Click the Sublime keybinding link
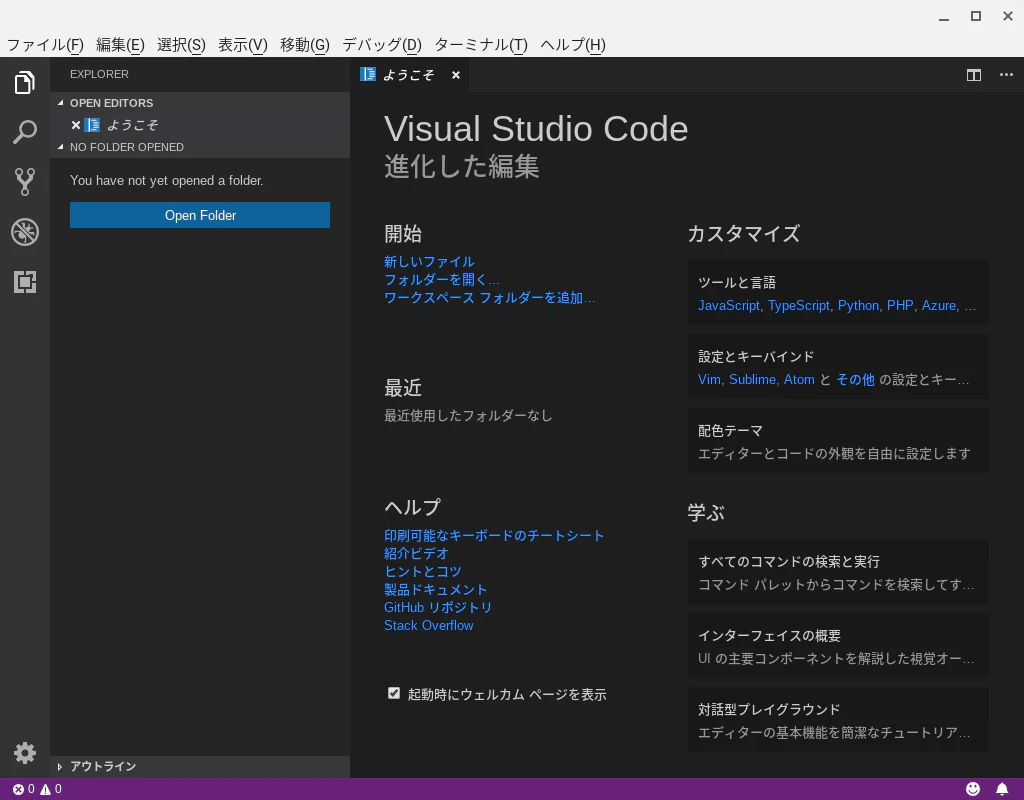The height and width of the screenshot is (800, 1024). pos(752,379)
